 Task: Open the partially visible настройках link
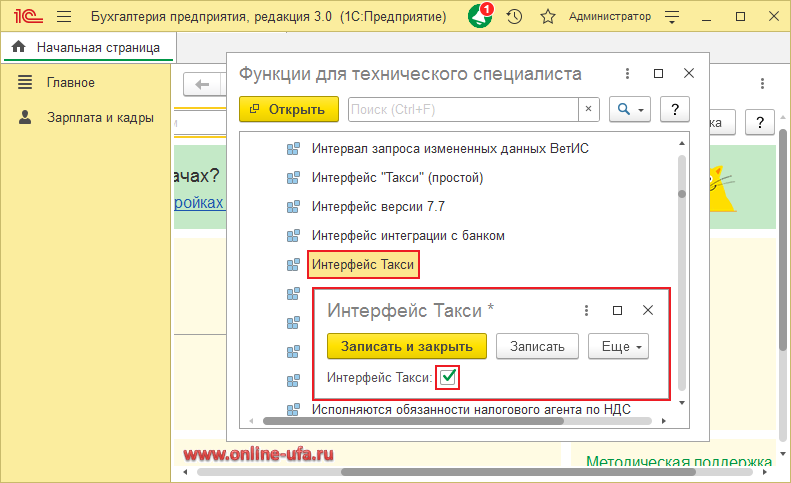199,202
